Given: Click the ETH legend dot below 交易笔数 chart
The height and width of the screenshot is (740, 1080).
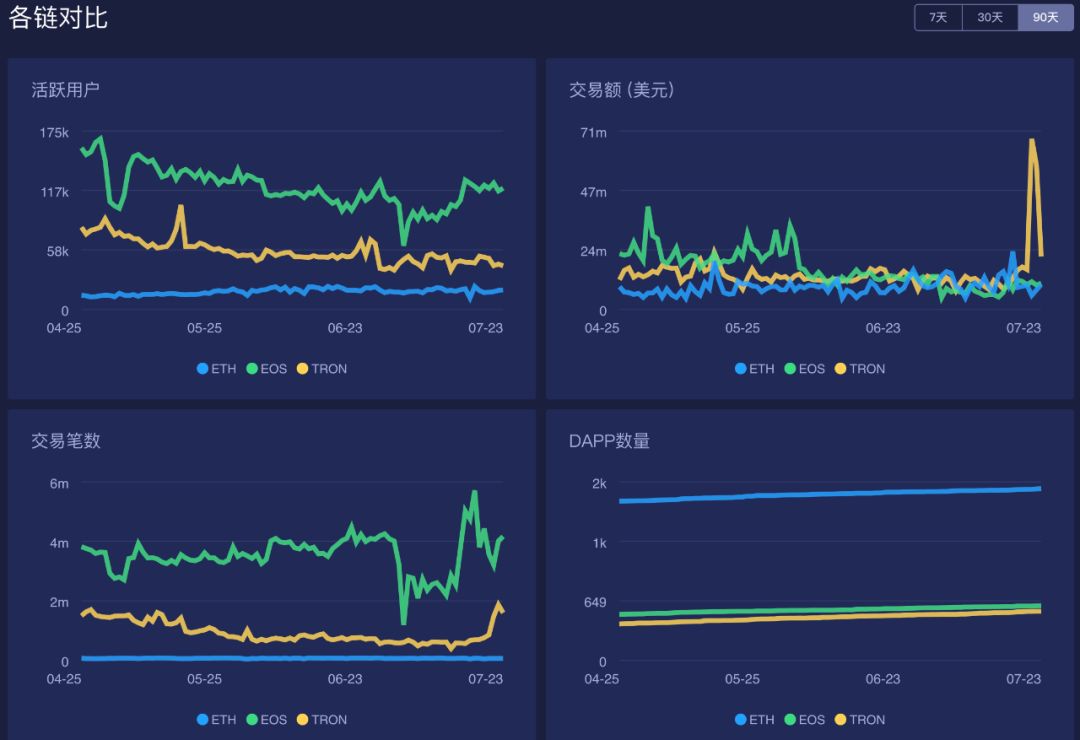Looking at the screenshot, I should [204, 719].
